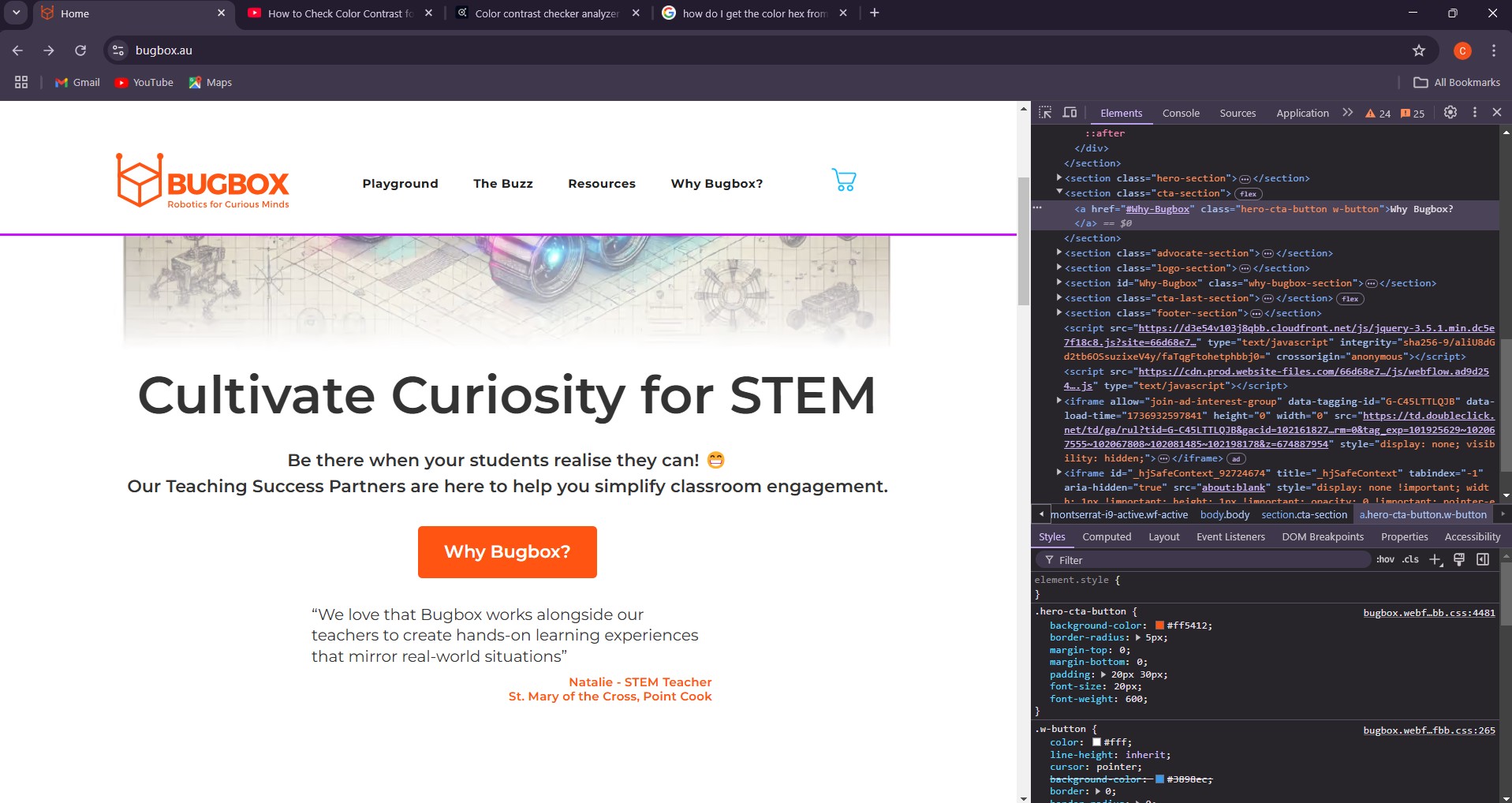Image resolution: width=1512 pixels, height=803 pixels.
Task: Expand the hero-section node
Action: 1059,178
